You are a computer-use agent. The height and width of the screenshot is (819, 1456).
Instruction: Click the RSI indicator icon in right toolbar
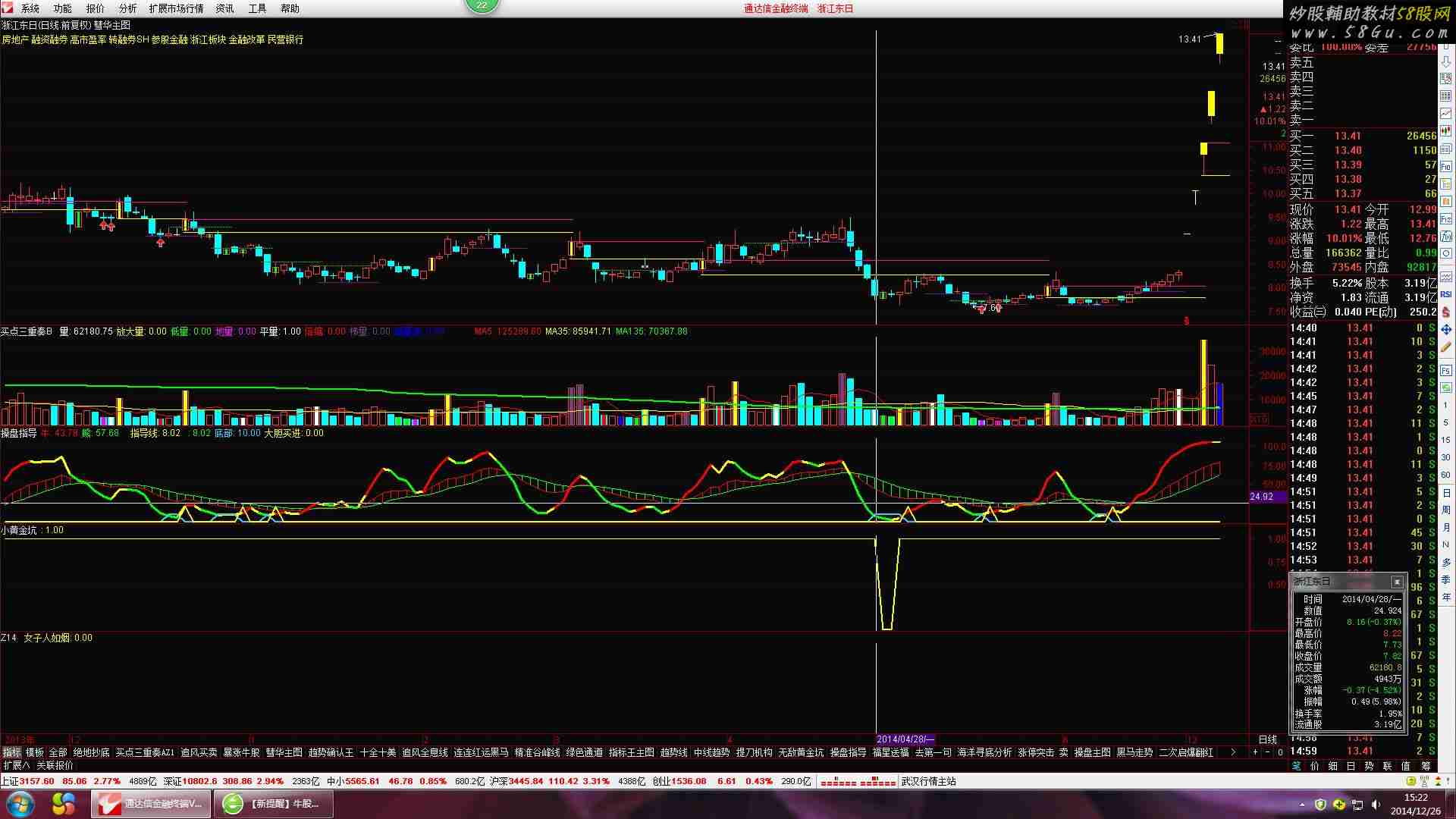click(x=1446, y=294)
